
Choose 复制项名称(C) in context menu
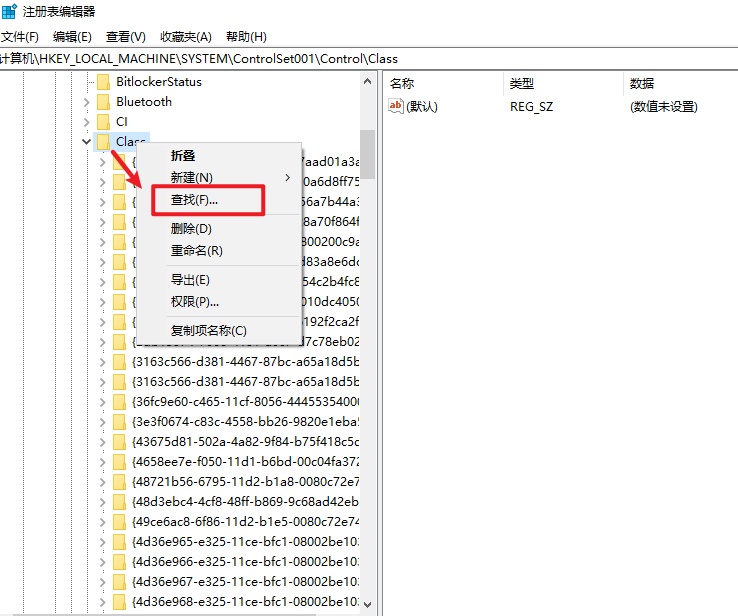click(209, 331)
